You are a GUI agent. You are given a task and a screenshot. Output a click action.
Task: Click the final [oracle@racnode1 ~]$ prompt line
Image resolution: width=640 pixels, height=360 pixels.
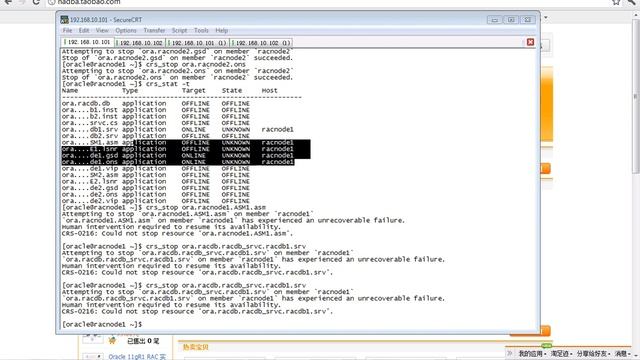(x=102, y=324)
